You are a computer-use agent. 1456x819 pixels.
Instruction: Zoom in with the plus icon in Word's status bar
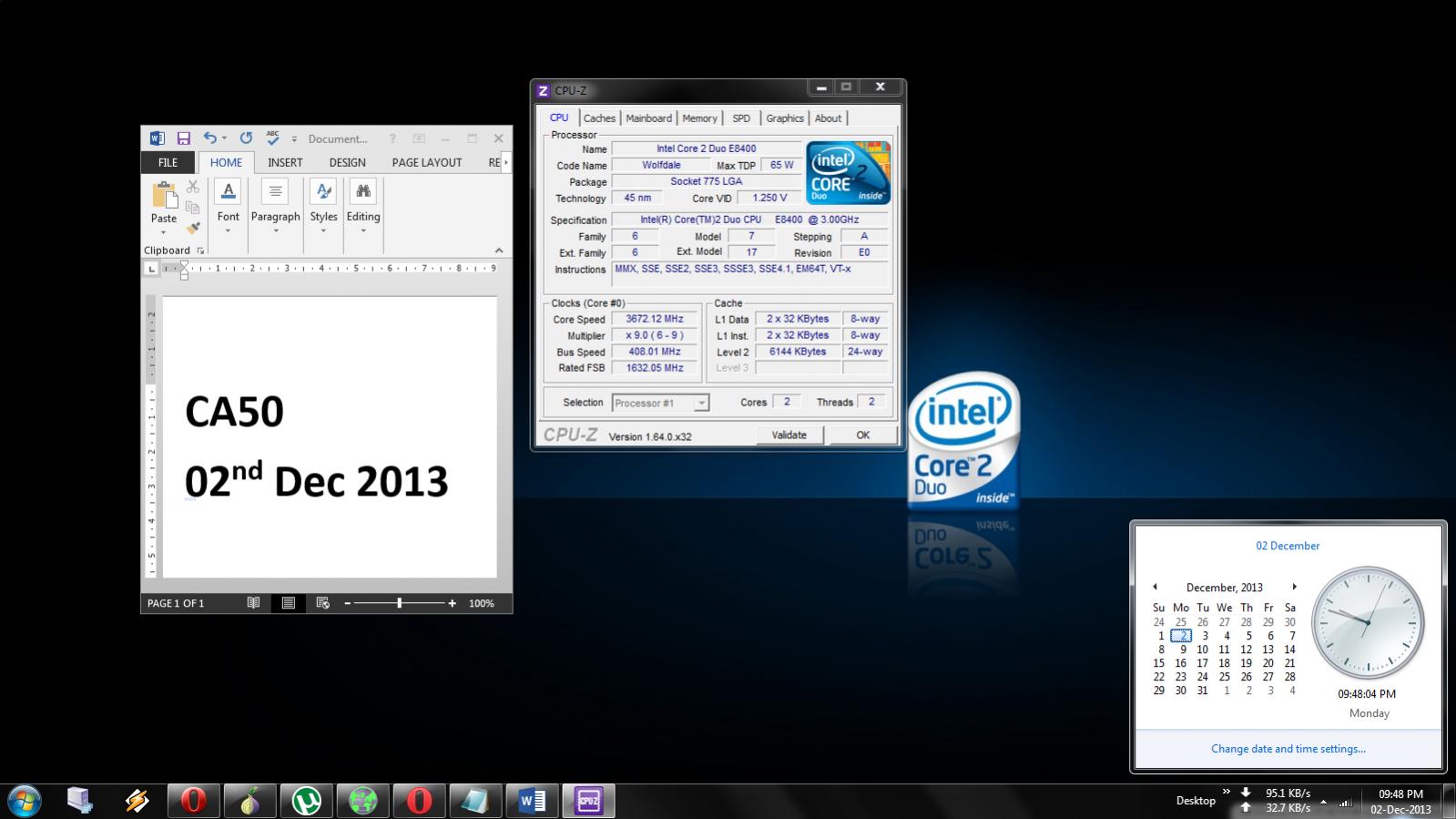(452, 603)
